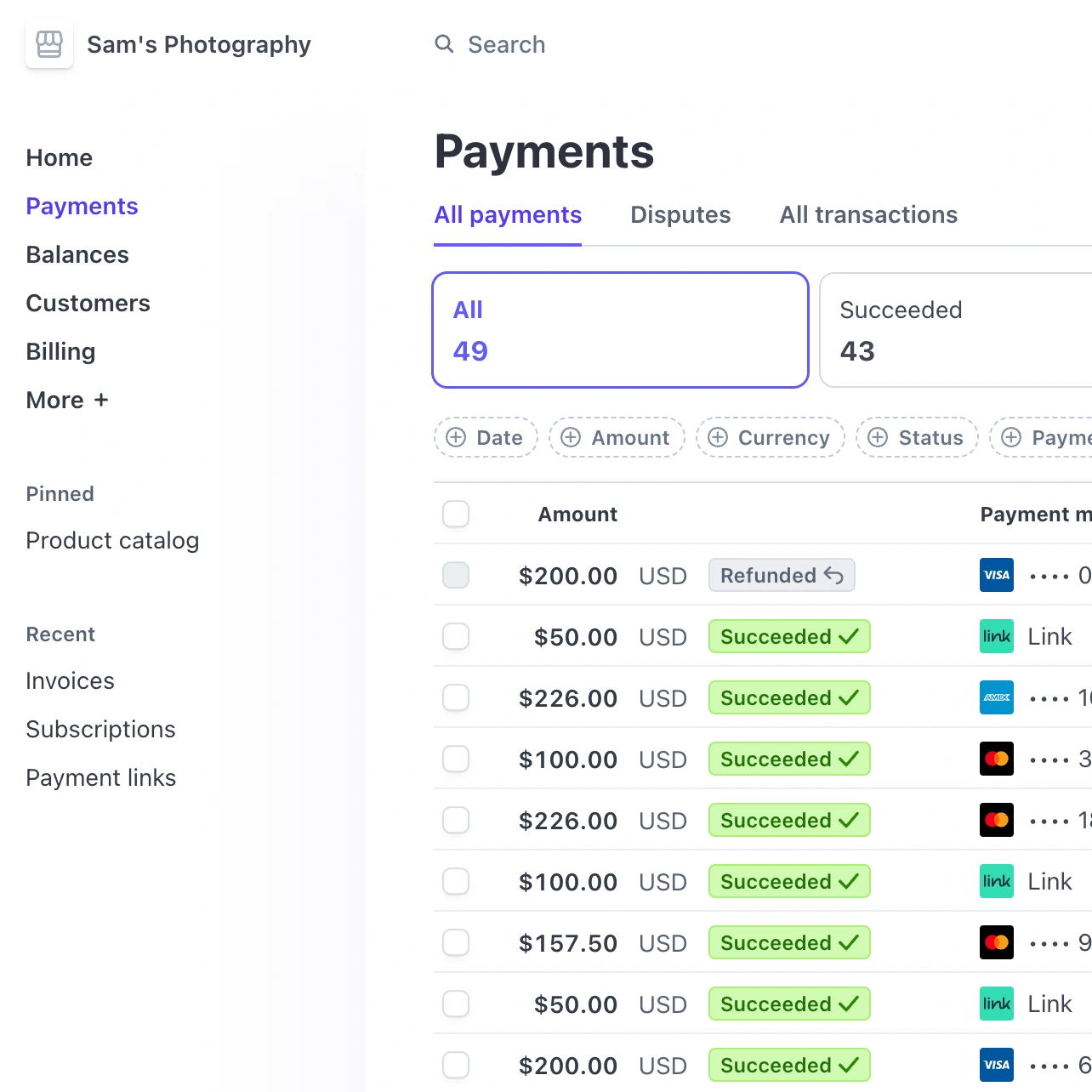This screenshot has height=1092, width=1092.
Task: Click the Amount column header
Action: [577, 515]
